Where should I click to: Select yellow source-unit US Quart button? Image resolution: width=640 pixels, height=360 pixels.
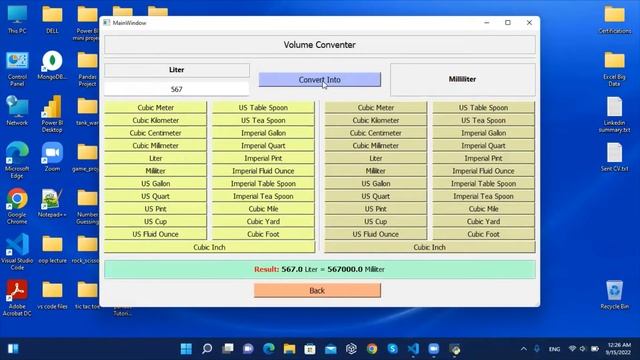(156, 196)
